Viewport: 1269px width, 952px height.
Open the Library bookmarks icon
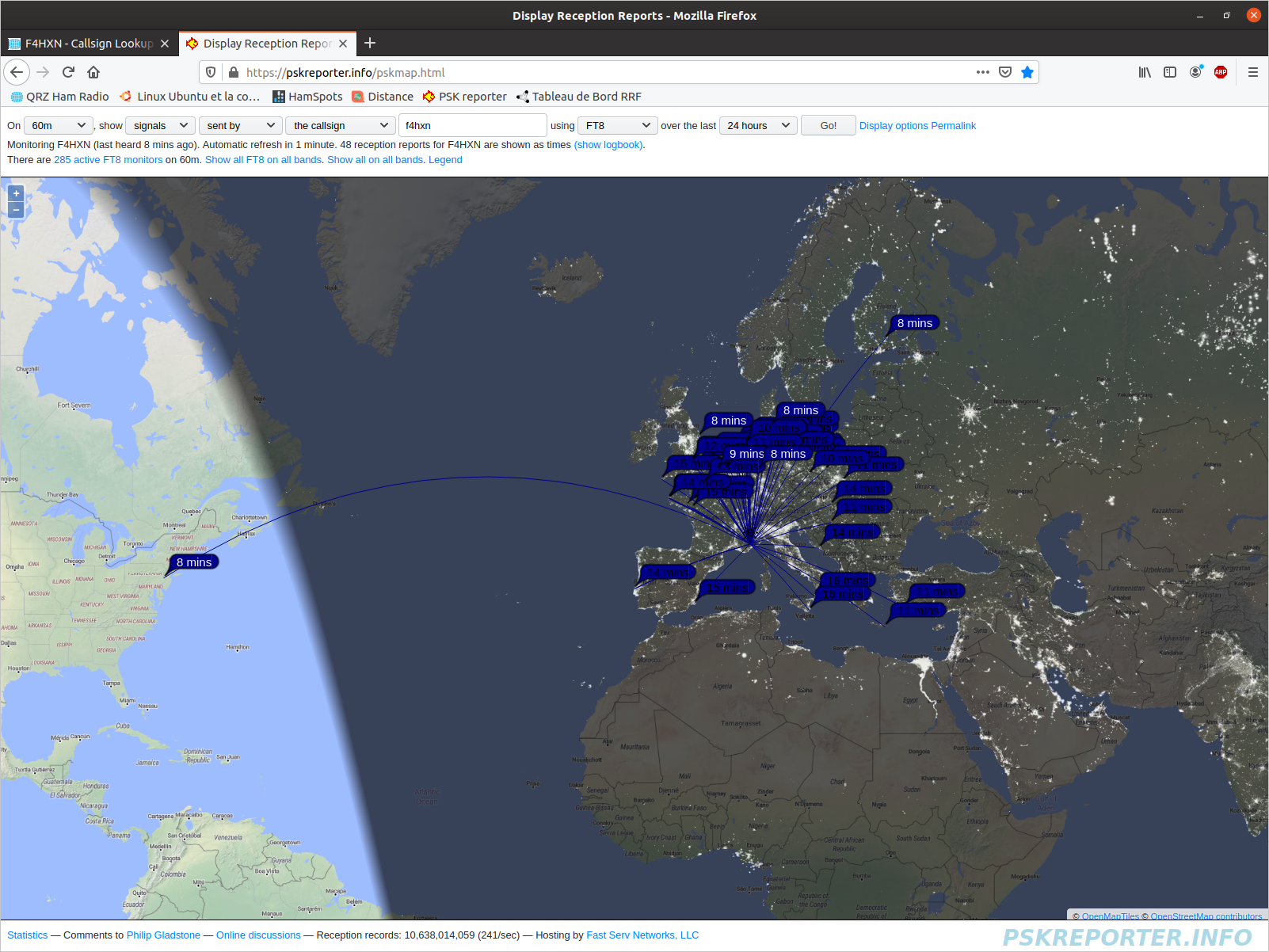coord(1145,72)
